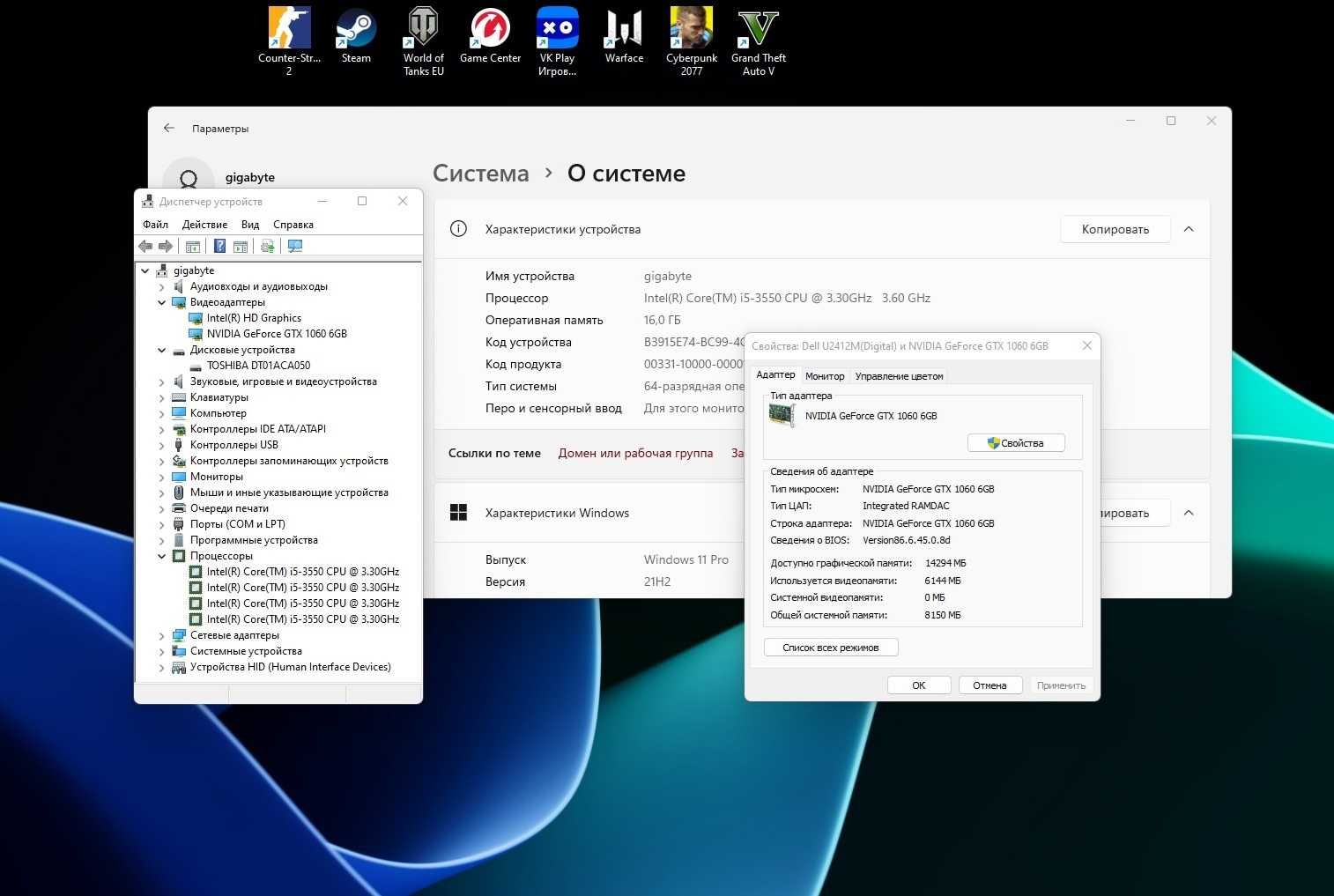
Task: Click the processor value Intel(R) Core(TM) i5-3550 in settings
Action: (x=787, y=298)
